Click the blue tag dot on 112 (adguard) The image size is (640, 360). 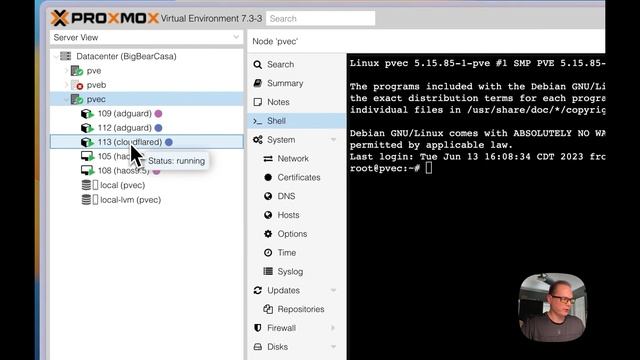coord(158,128)
